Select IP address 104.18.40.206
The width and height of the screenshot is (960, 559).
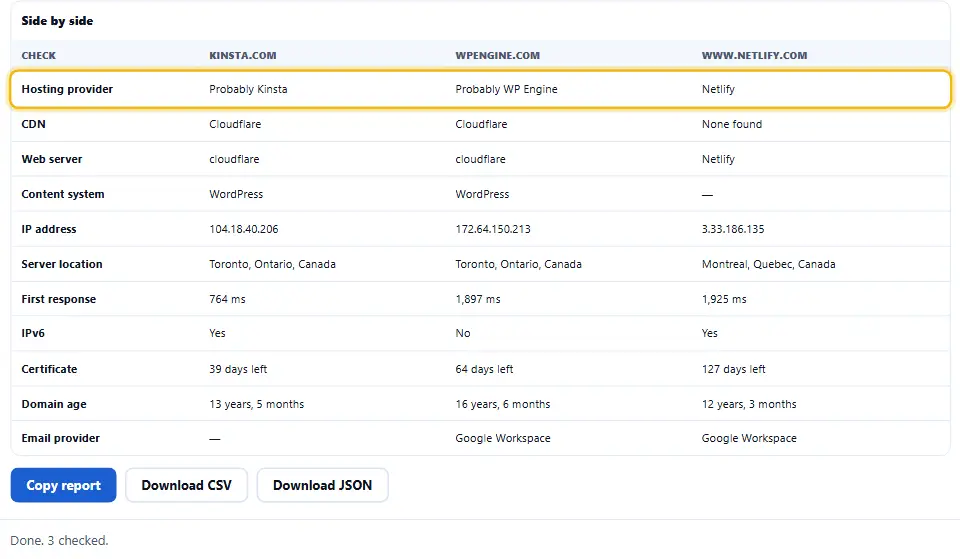pyautogui.click(x=244, y=229)
